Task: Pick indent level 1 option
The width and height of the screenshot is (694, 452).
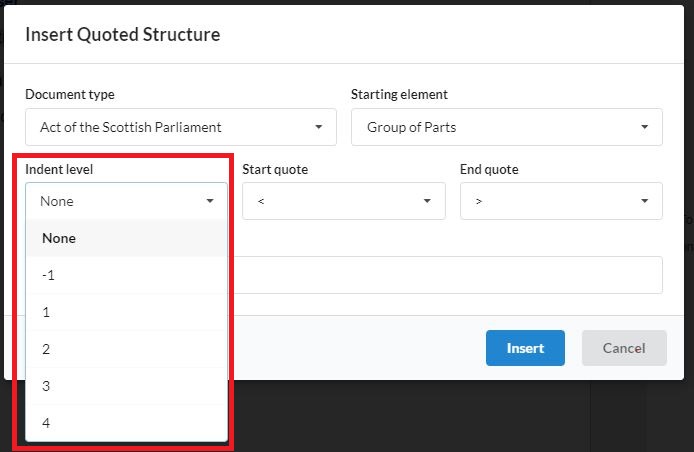Action: (126, 312)
